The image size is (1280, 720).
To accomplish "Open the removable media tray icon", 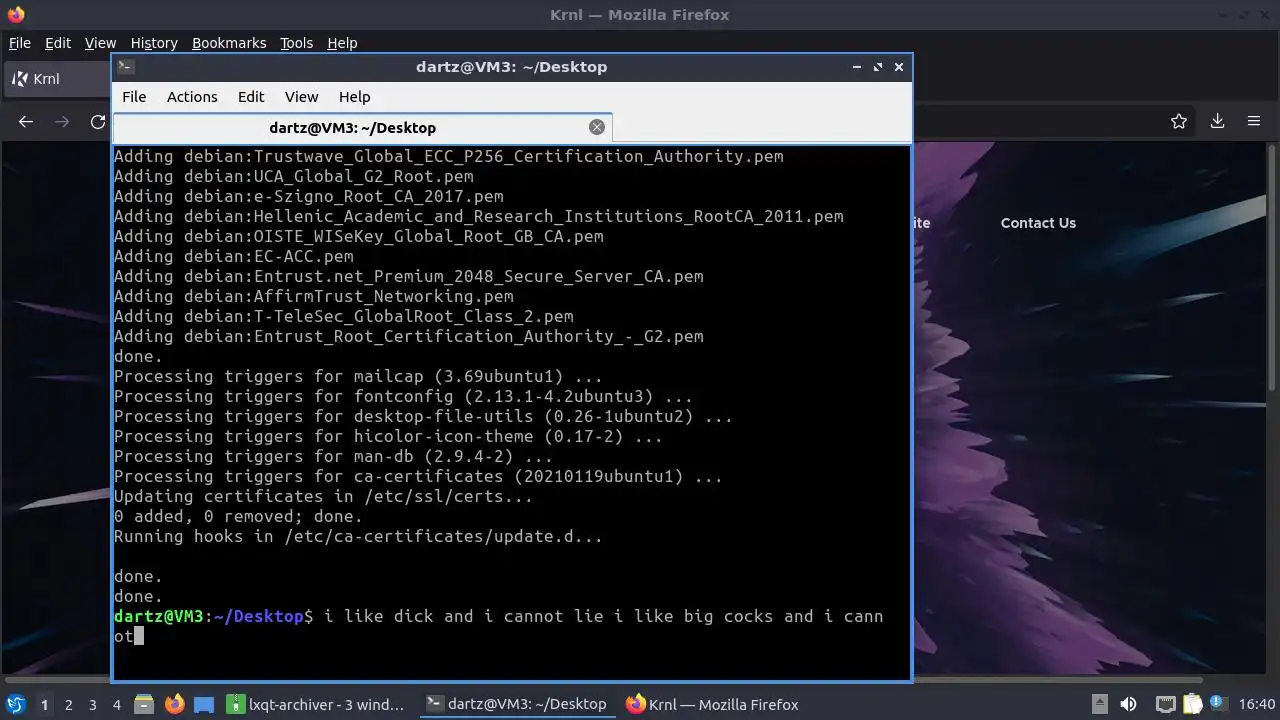I will tap(1099, 704).
